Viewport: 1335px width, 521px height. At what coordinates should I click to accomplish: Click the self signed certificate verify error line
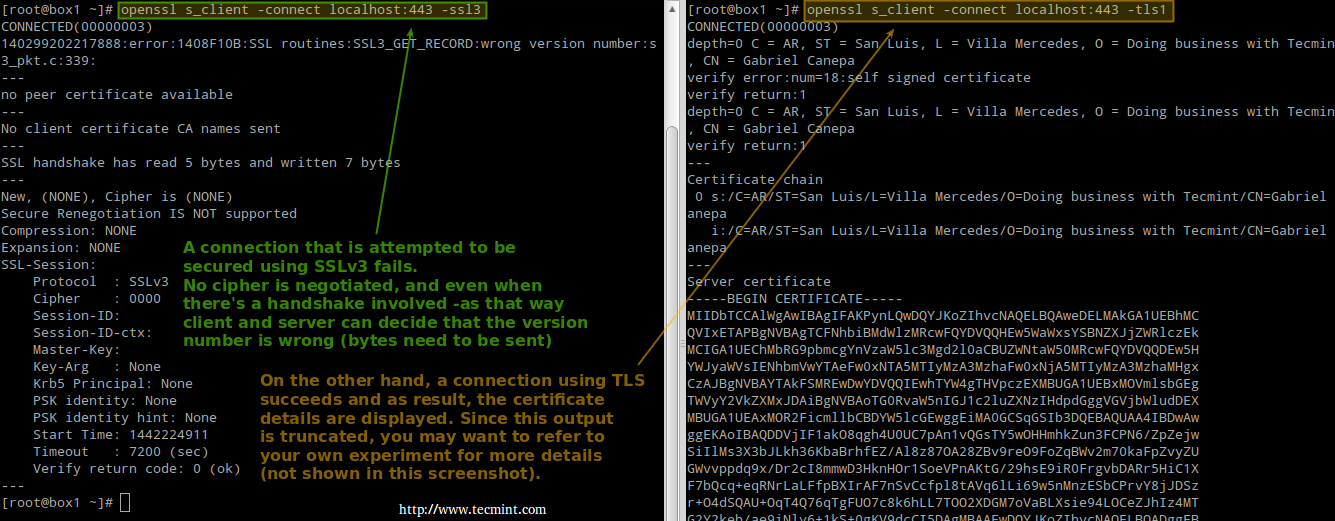859,77
